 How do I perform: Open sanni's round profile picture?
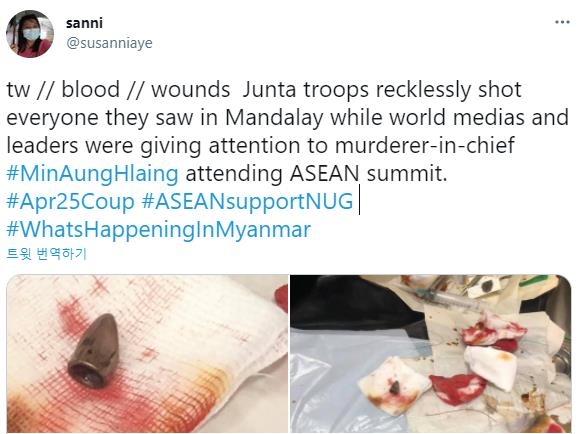[x=29, y=34]
